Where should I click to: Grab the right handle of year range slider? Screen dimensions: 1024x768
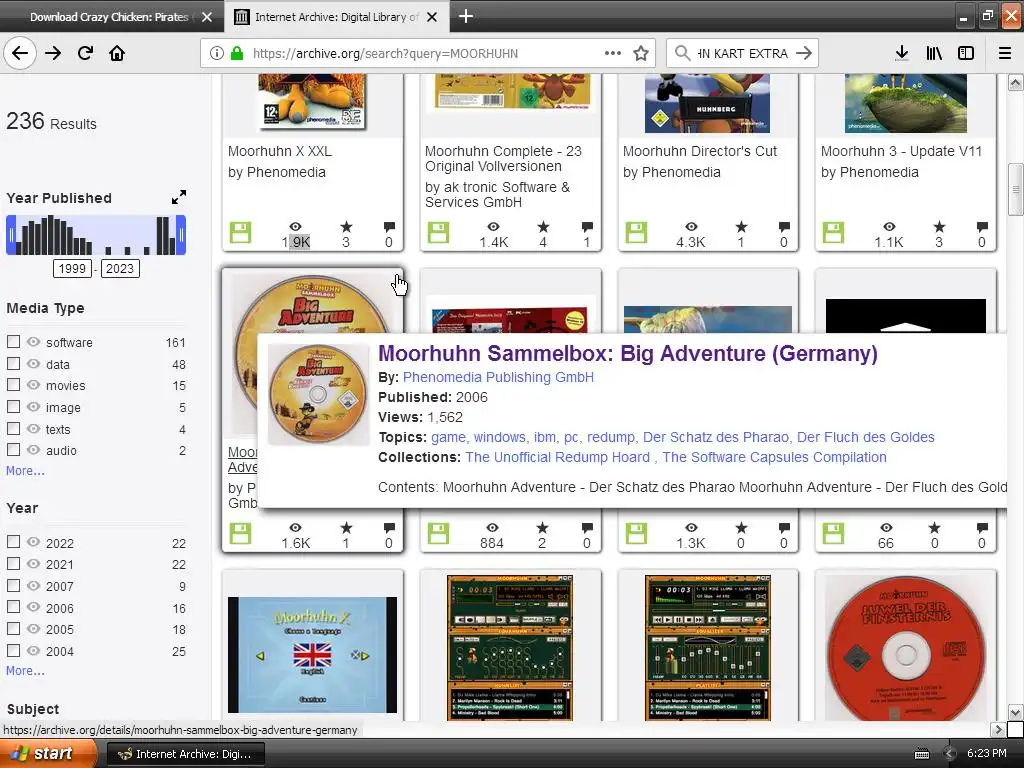point(182,235)
